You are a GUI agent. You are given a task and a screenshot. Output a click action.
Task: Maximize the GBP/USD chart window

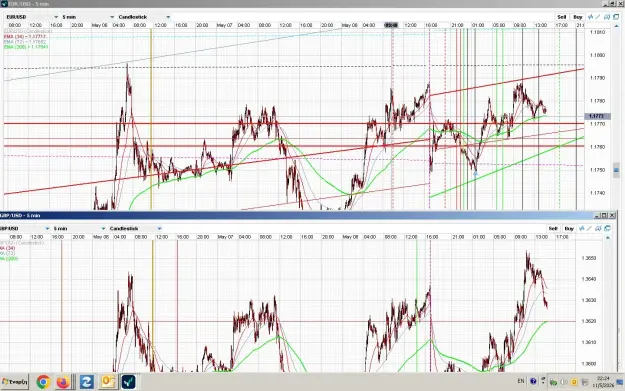604,215
